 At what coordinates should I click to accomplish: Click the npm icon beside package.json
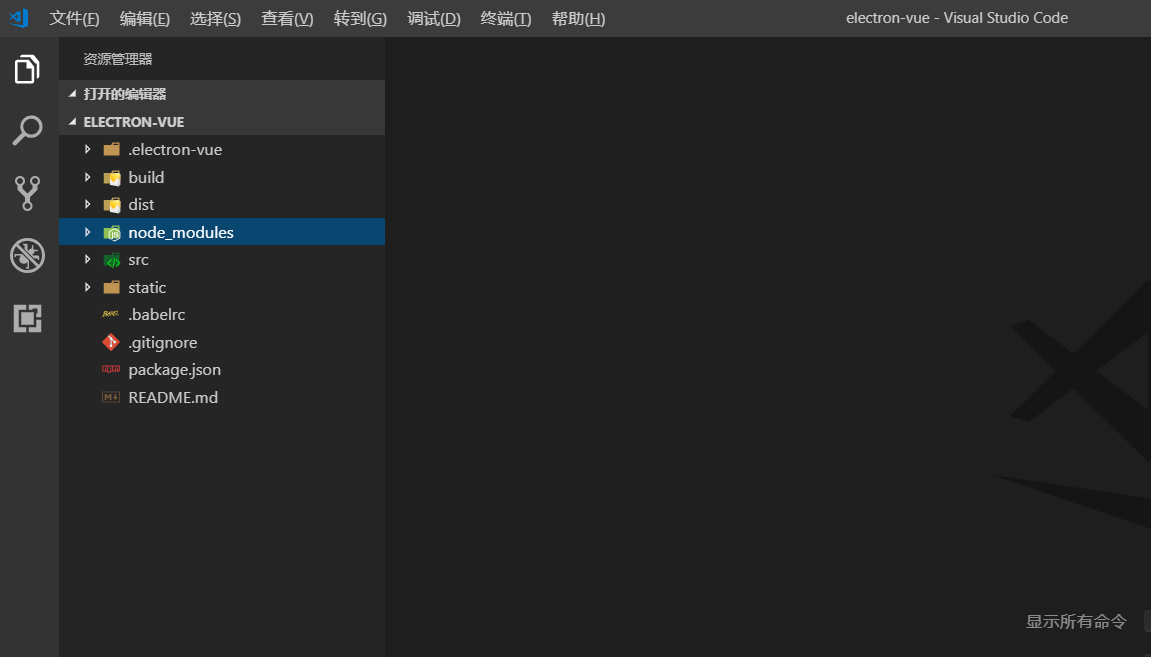click(111, 369)
